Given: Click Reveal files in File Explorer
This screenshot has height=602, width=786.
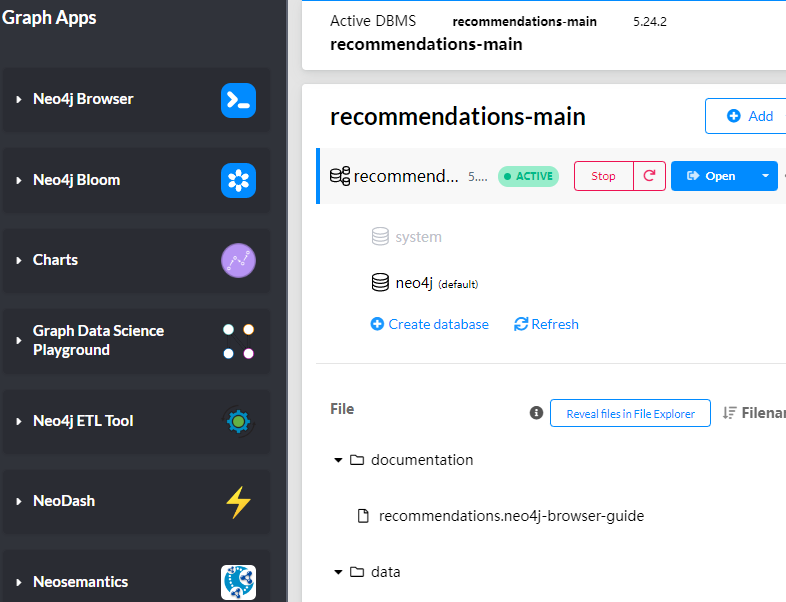Looking at the screenshot, I should click(630, 413).
